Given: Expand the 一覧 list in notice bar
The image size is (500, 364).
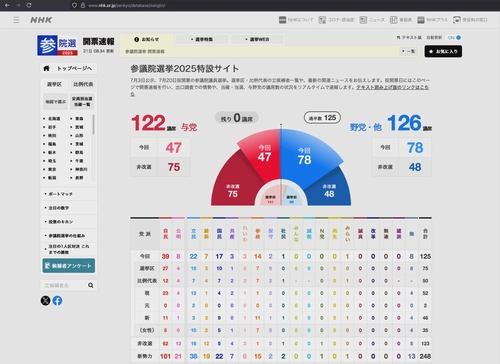Looking at the screenshot, I should (408, 51).
